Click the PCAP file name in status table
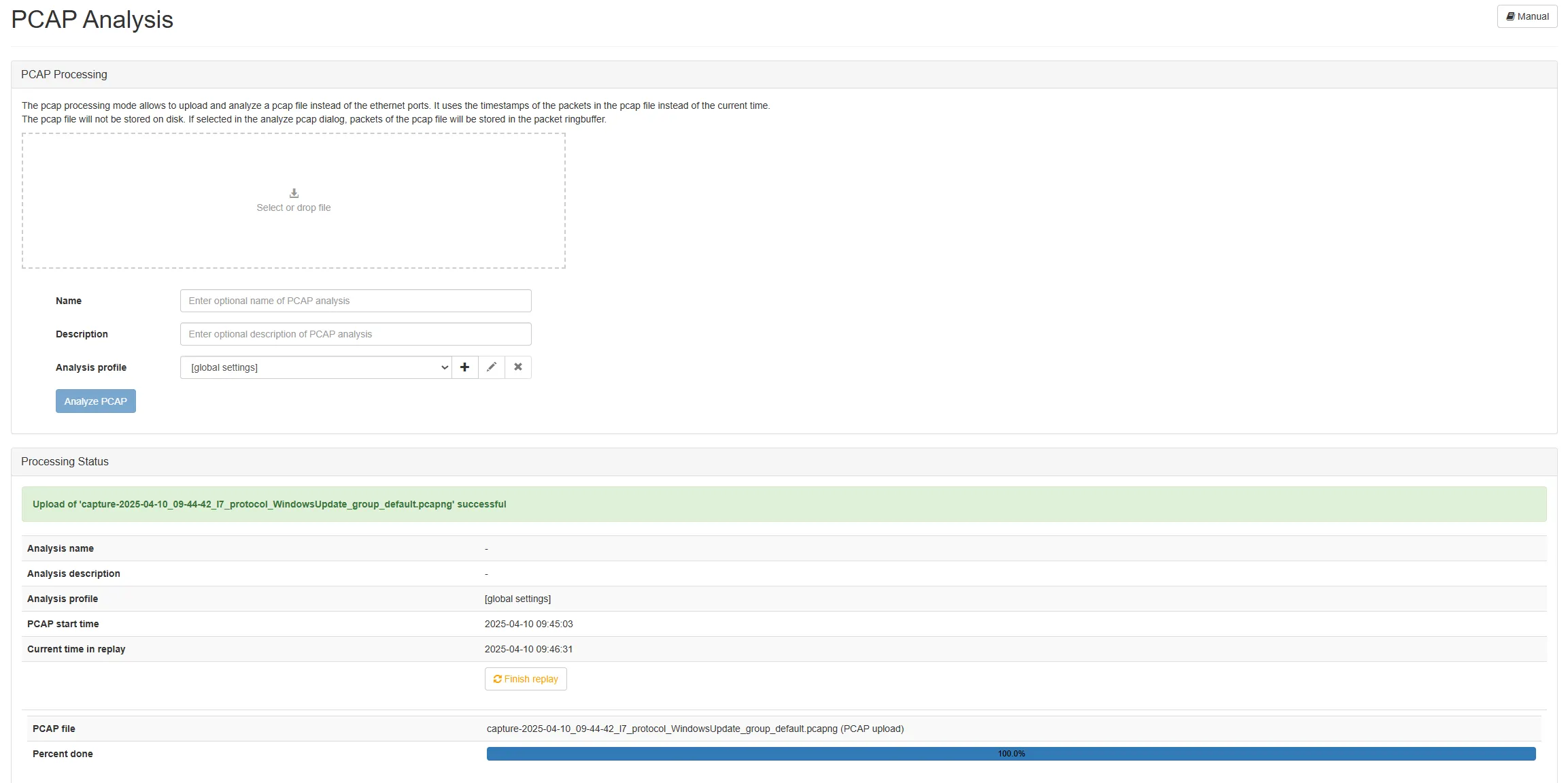This screenshot has width=1568, height=783. coord(694,729)
